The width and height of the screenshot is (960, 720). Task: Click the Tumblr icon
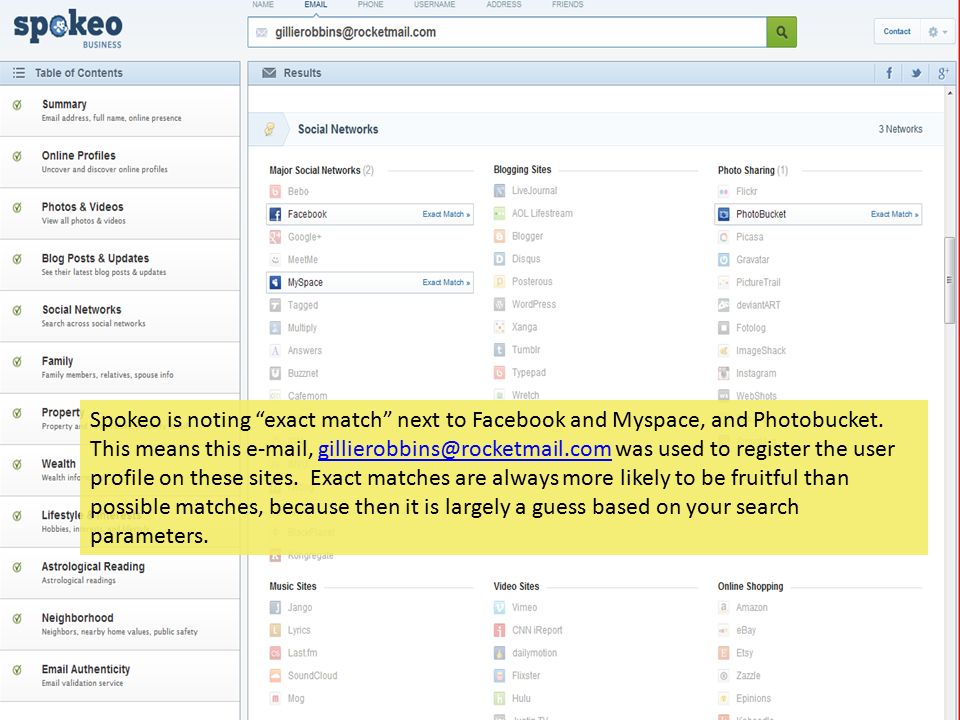tap(500, 350)
